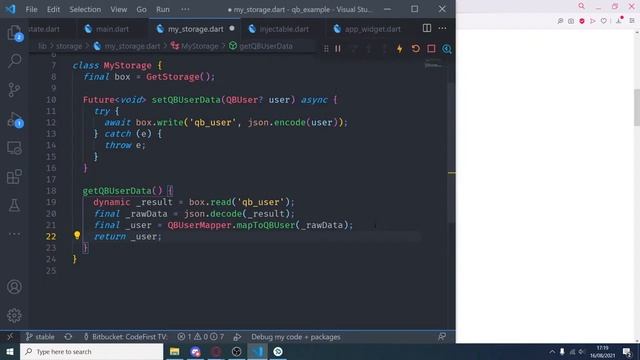Open OBS Studio from the taskbar

[x=236, y=351]
